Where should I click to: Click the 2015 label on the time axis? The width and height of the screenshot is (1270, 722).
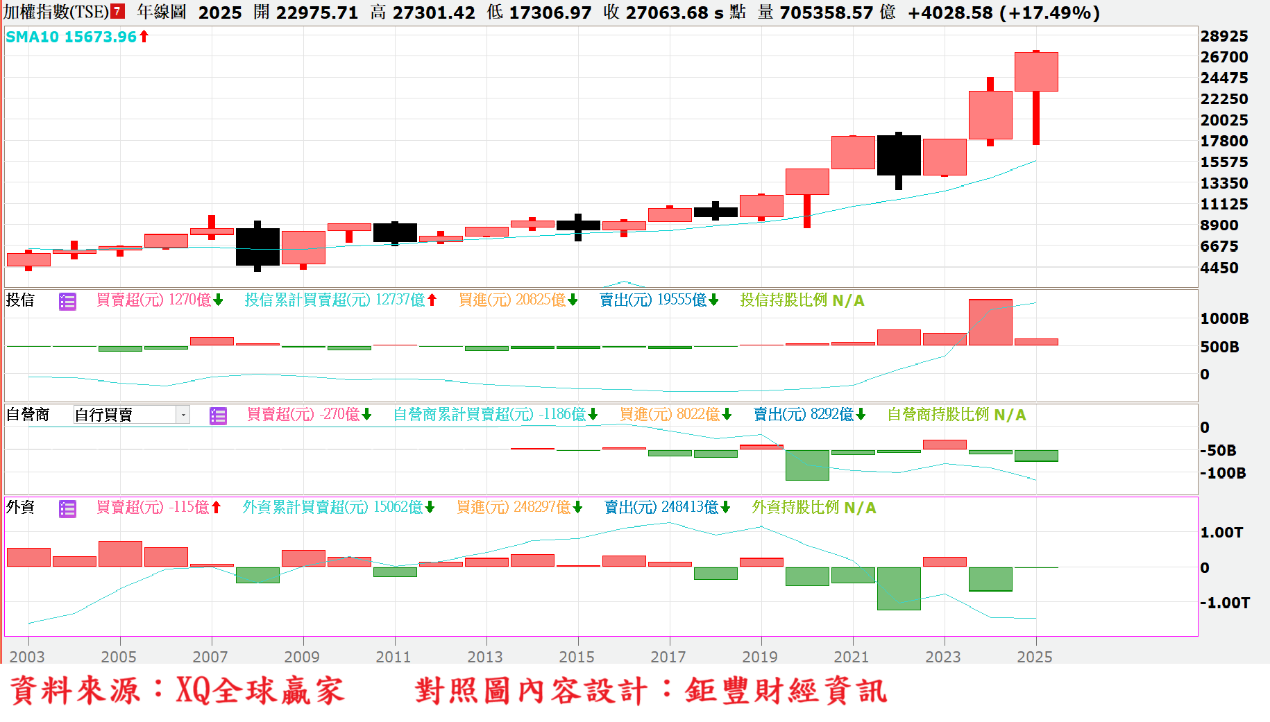[x=577, y=656]
